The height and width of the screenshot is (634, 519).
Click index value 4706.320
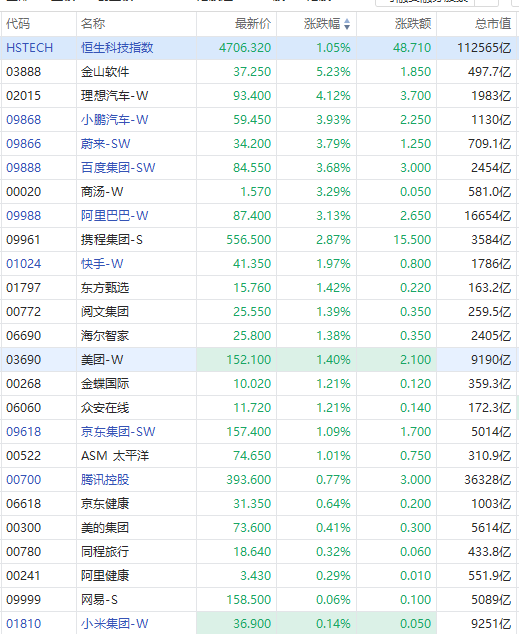pos(245,48)
